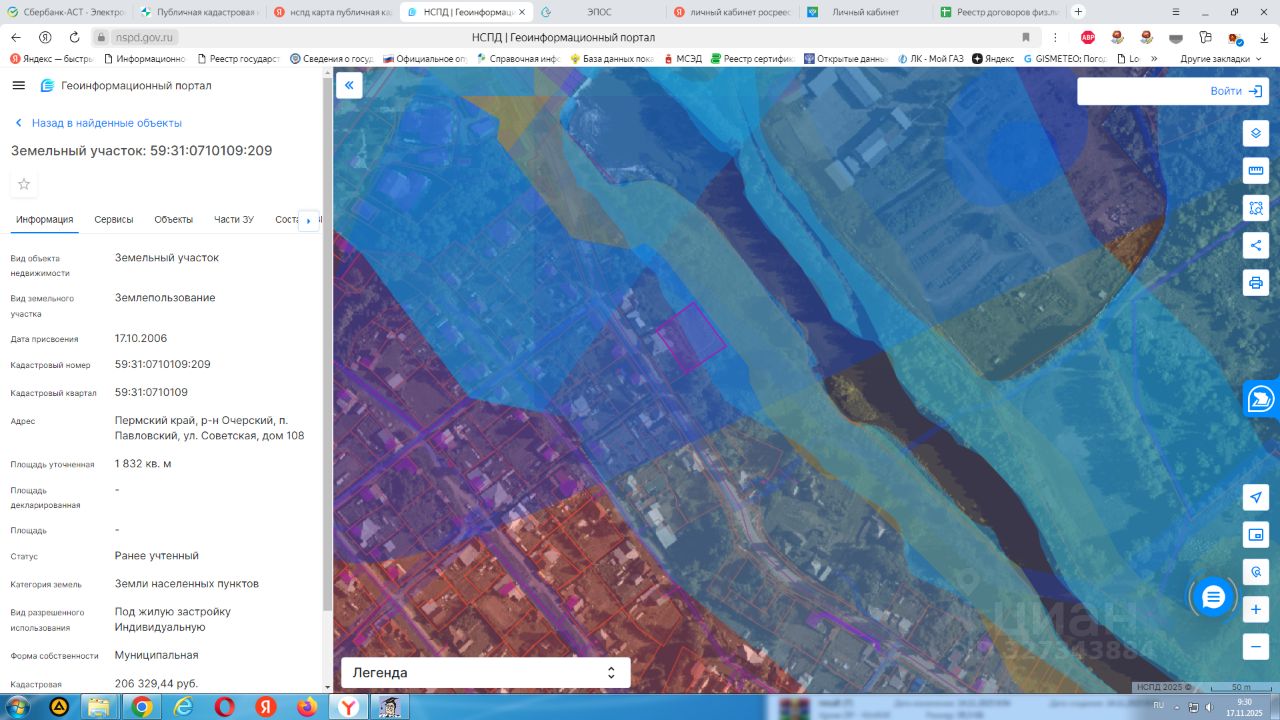
Task: Bookmark this page in address bar
Action: [x=1026, y=37]
